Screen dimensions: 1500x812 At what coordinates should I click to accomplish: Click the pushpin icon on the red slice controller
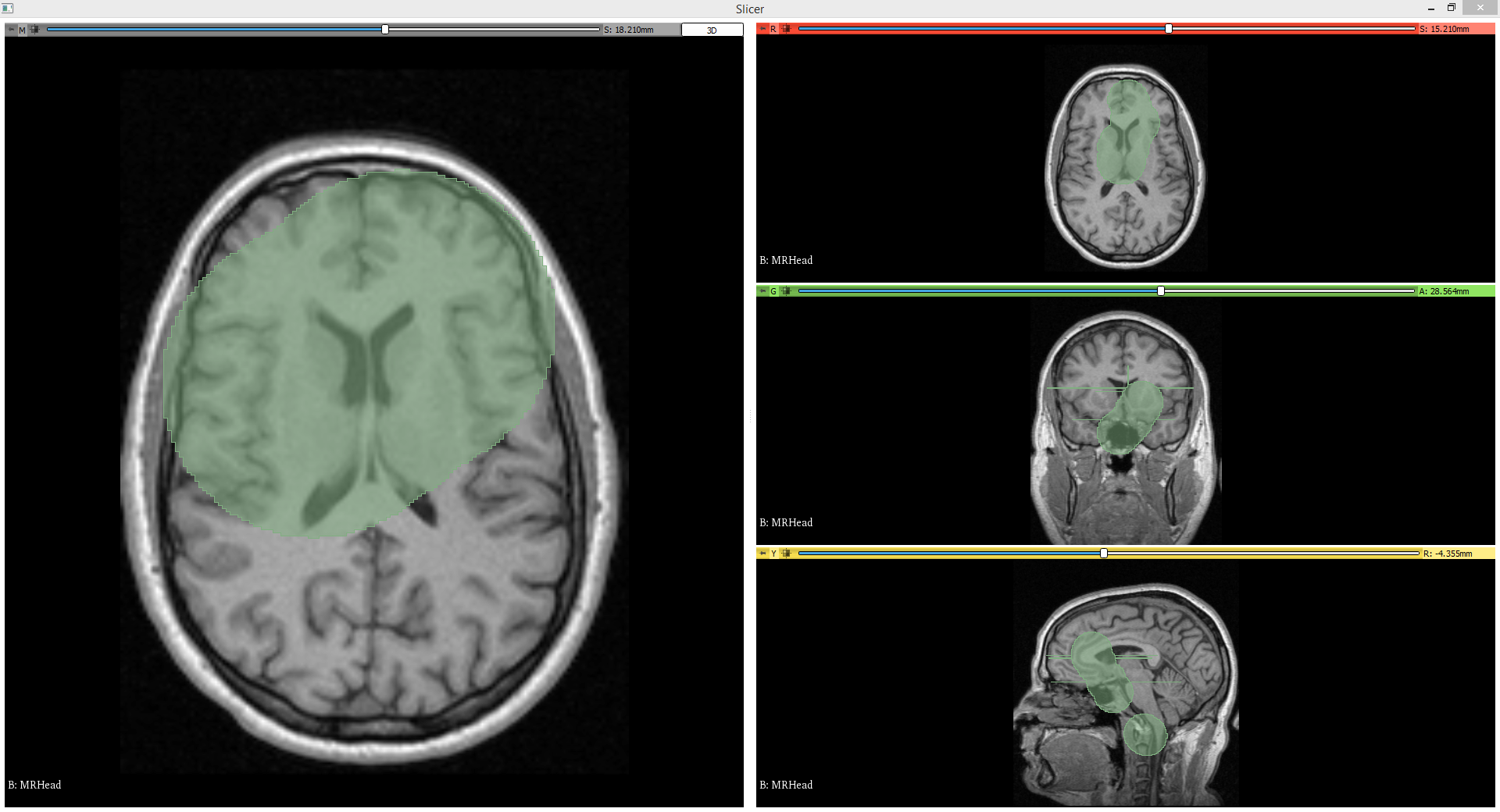pos(763,28)
